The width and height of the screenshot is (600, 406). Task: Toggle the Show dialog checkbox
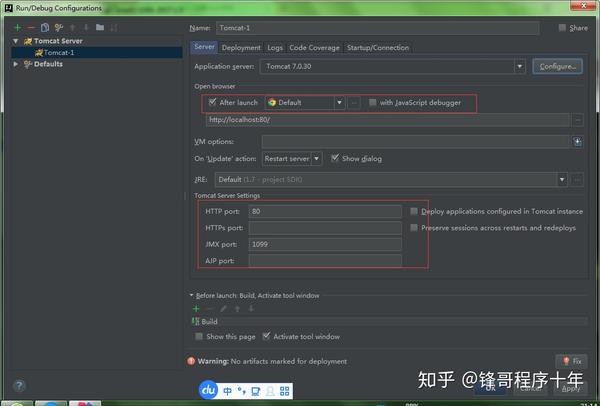(x=335, y=158)
